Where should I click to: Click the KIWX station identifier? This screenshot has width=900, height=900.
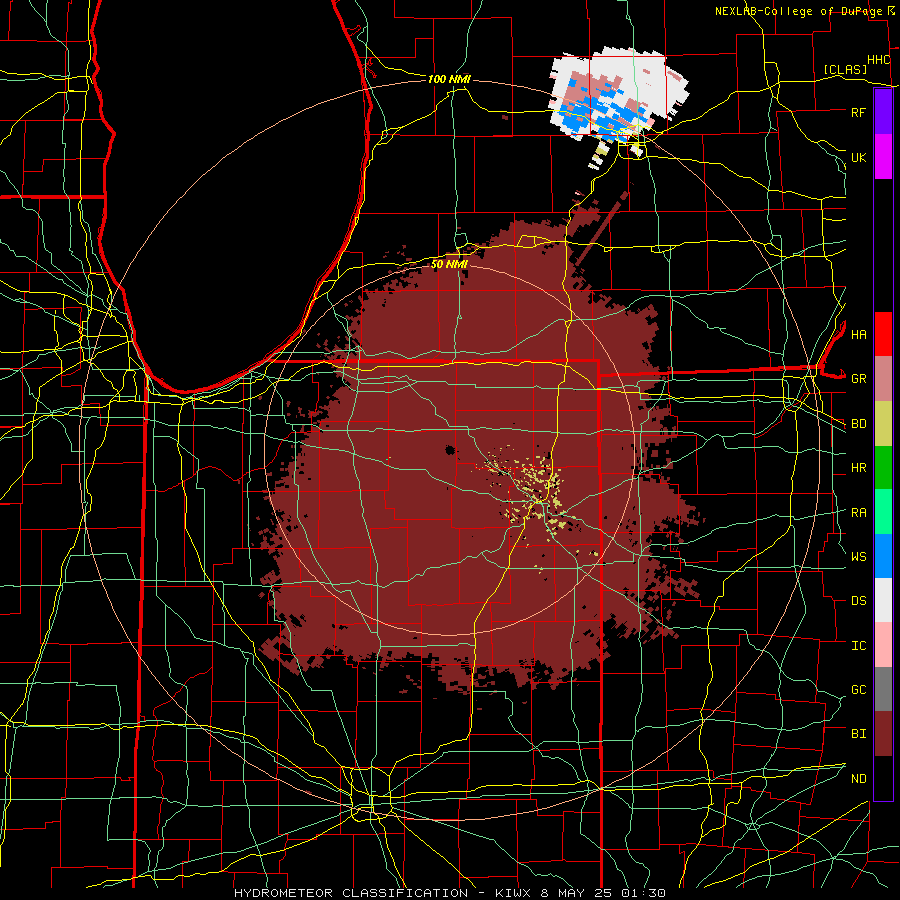pyautogui.click(x=513, y=893)
